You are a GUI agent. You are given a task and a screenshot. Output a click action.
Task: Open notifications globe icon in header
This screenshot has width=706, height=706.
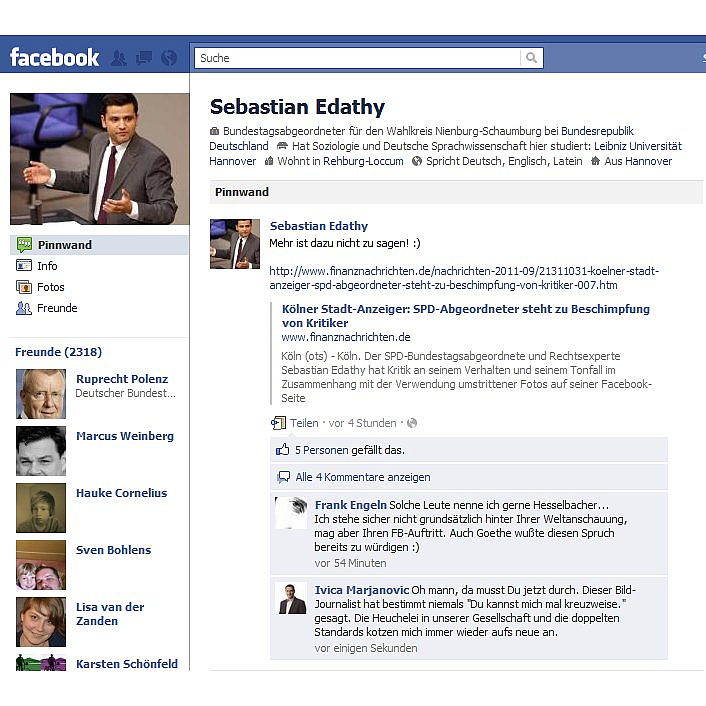tap(169, 58)
